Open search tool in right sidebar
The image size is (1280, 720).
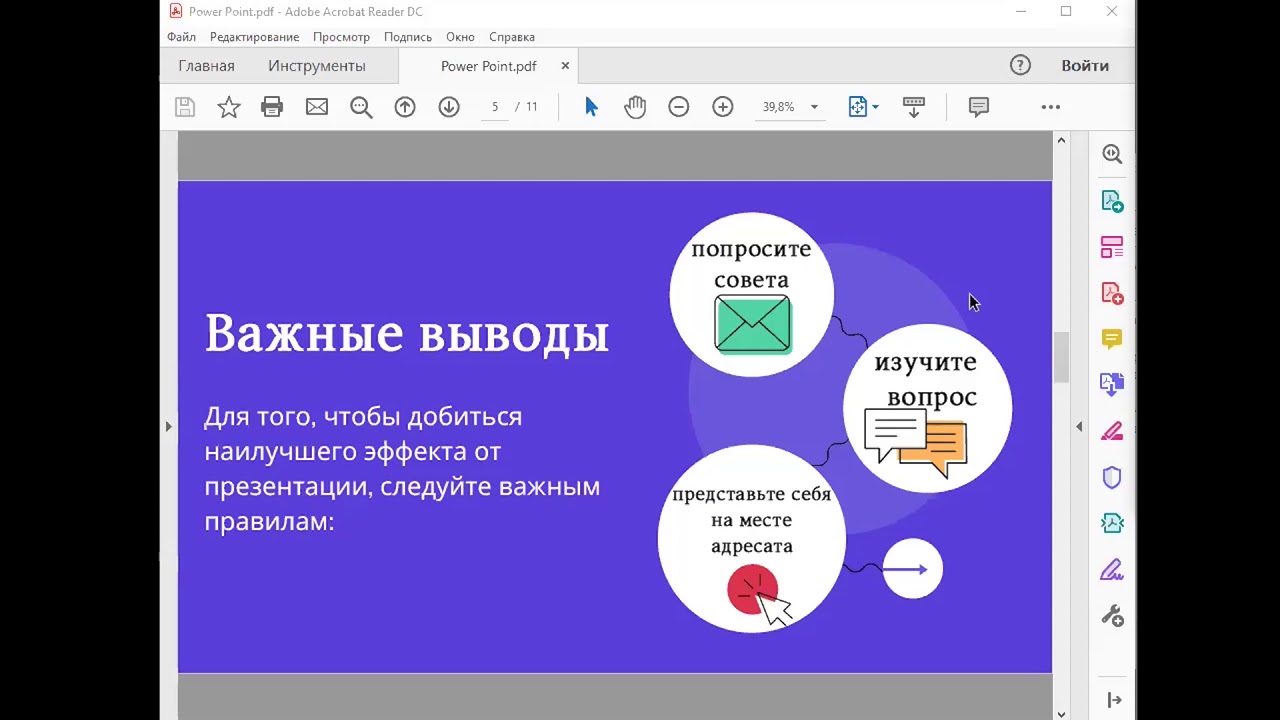point(1112,154)
